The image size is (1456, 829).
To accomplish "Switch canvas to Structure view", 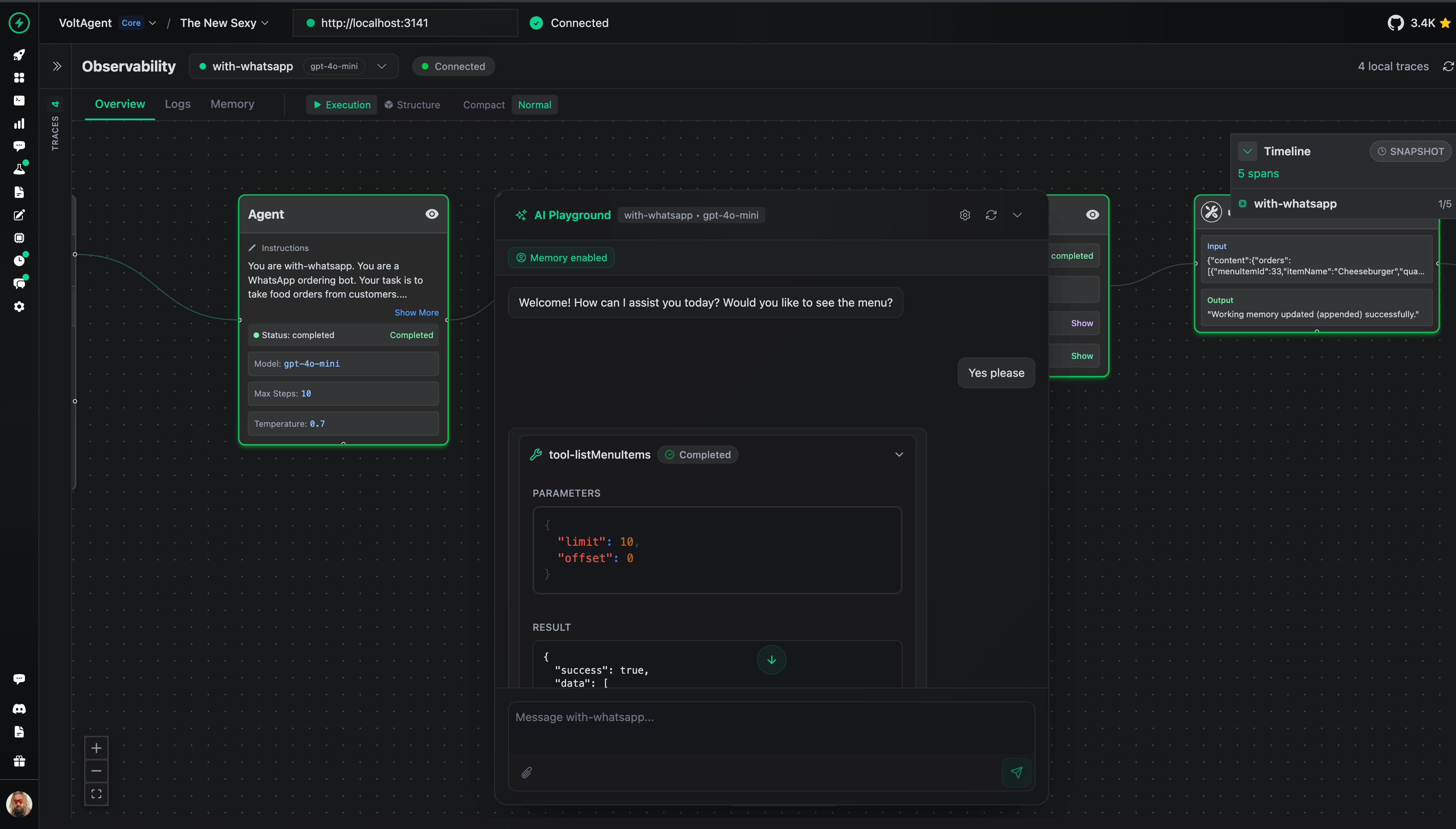I will pos(412,105).
